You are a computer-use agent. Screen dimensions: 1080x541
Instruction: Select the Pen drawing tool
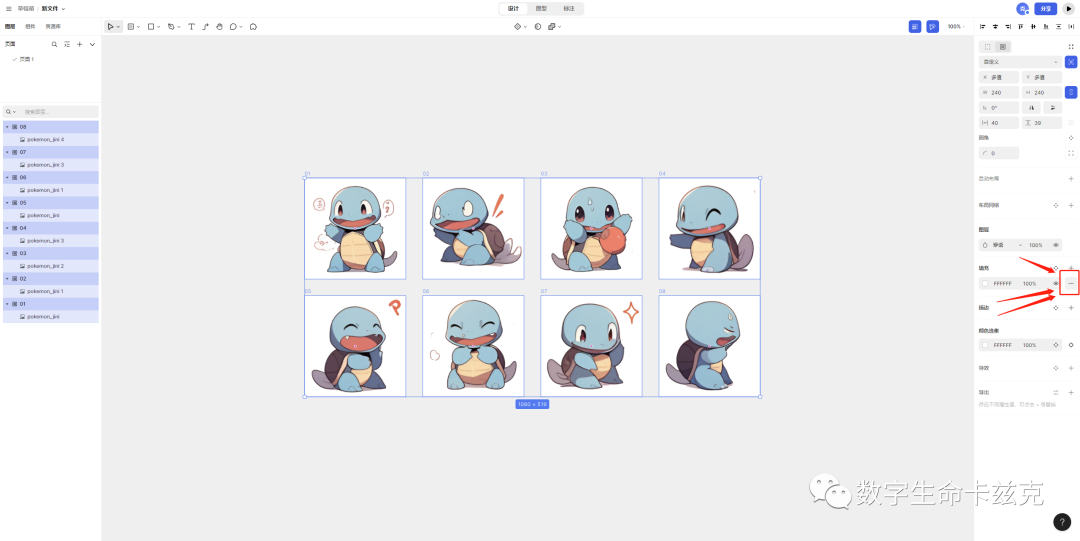[171, 26]
